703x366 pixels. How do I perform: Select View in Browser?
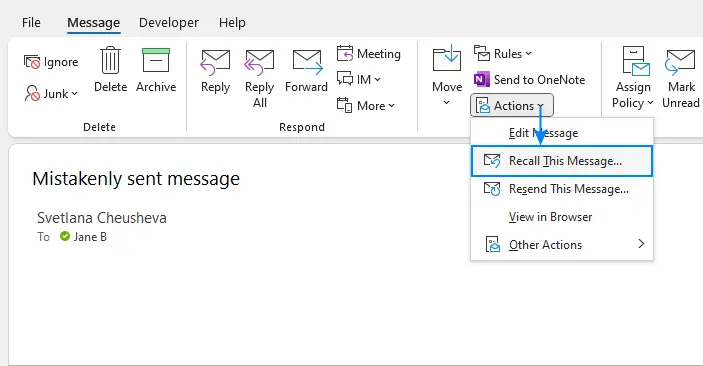point(562,217)
